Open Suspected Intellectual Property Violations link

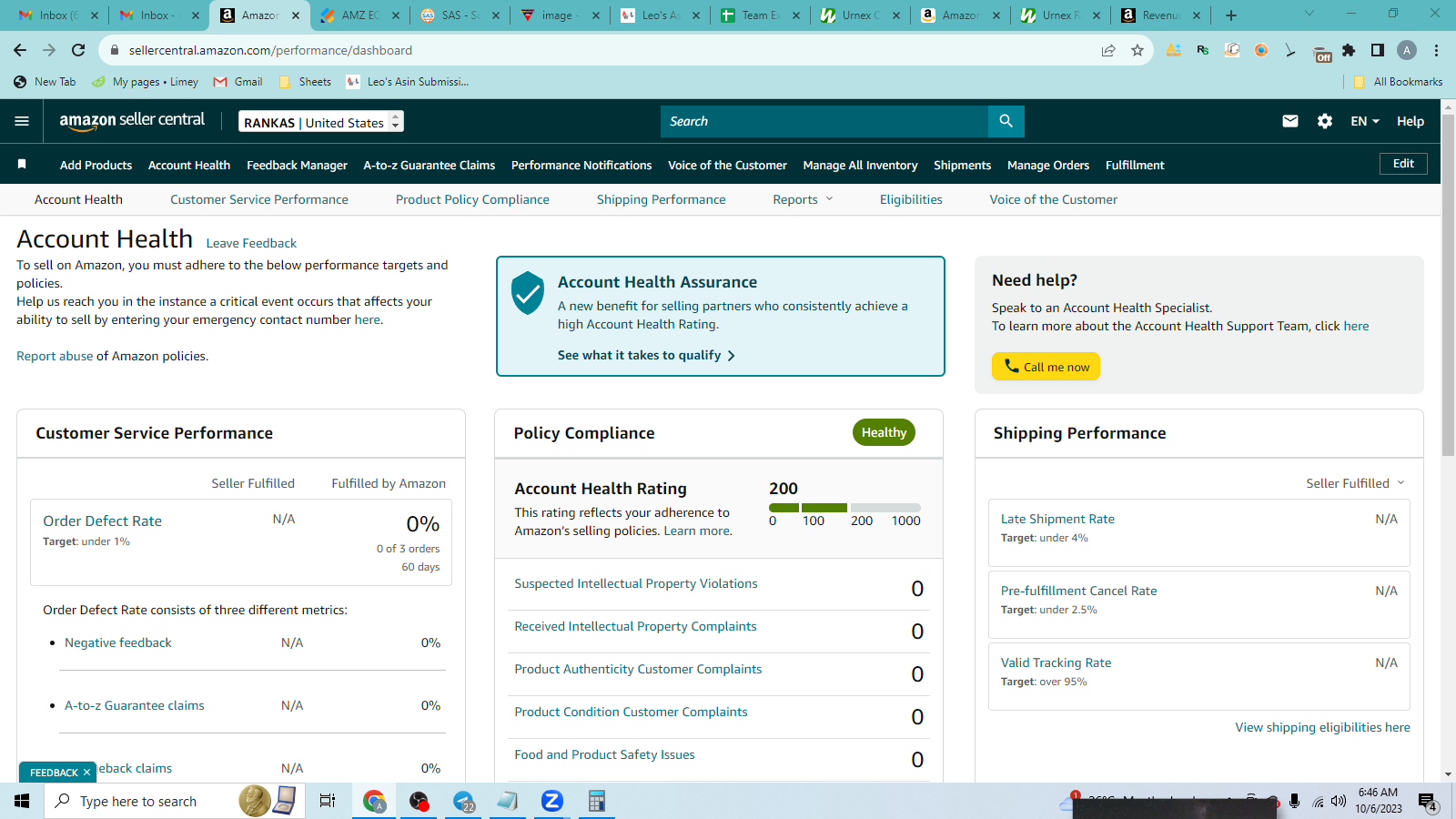(x=636, y=583)
